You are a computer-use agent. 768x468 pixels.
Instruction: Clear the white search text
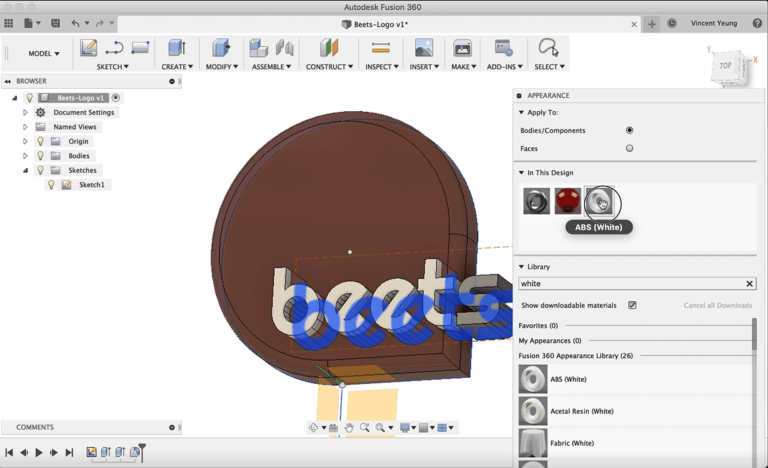tap(749, 284)
